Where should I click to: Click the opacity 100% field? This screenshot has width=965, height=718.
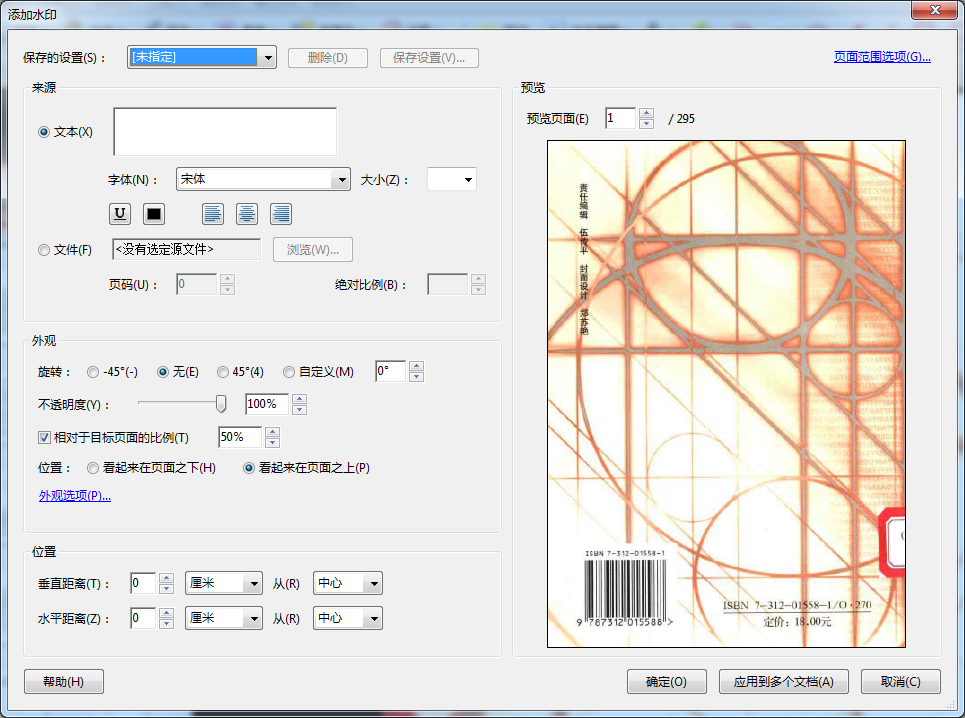pos(266,404)
